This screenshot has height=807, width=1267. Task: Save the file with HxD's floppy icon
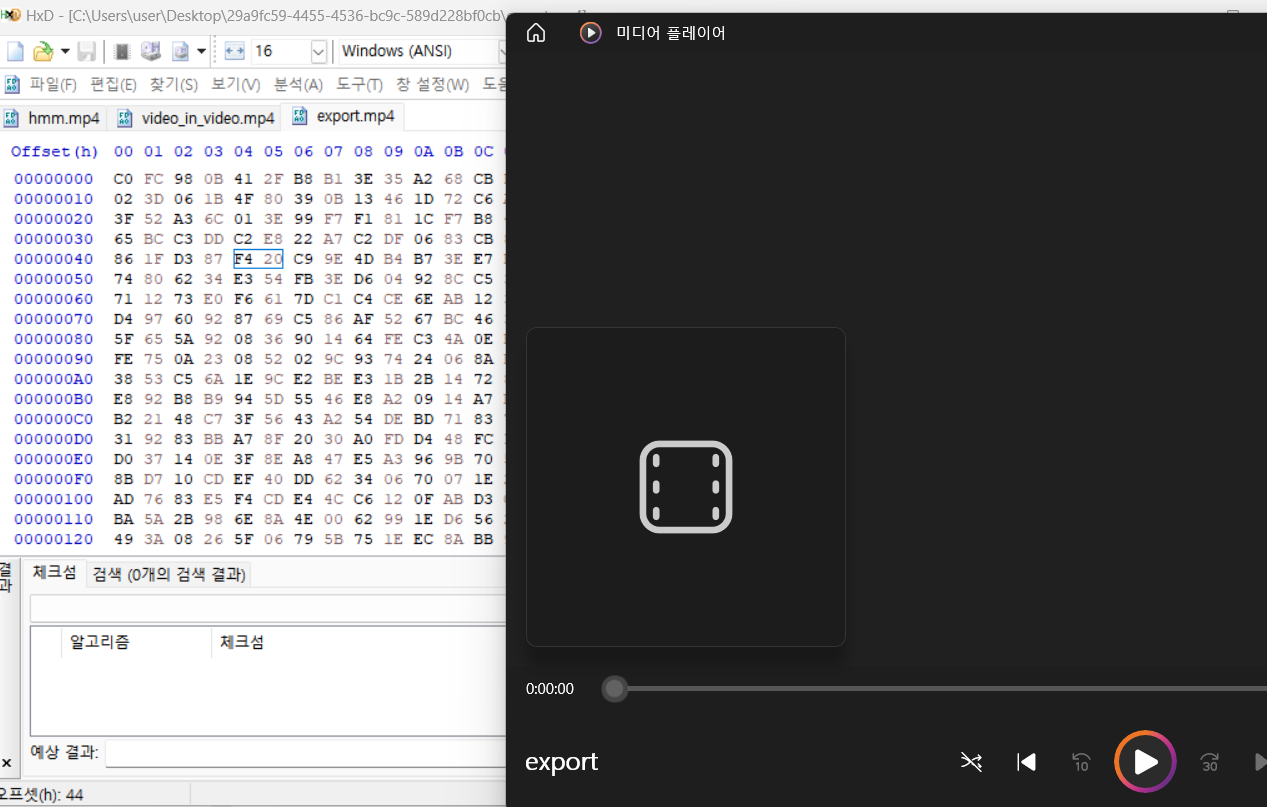tap(87, 51)
